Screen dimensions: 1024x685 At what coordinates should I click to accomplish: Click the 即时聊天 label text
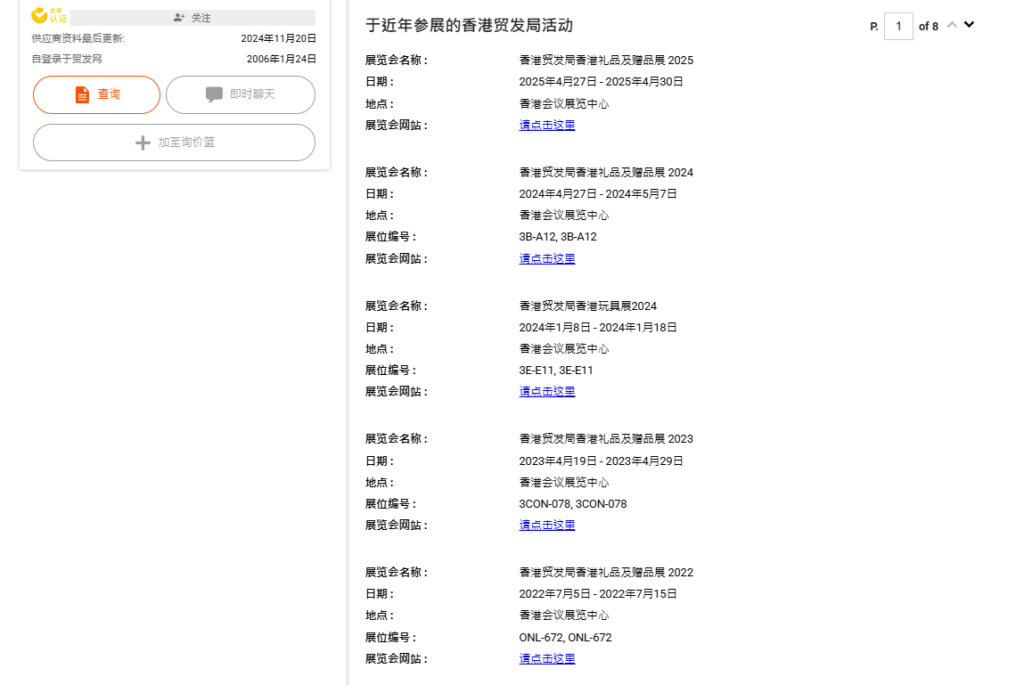pos(252,94)
